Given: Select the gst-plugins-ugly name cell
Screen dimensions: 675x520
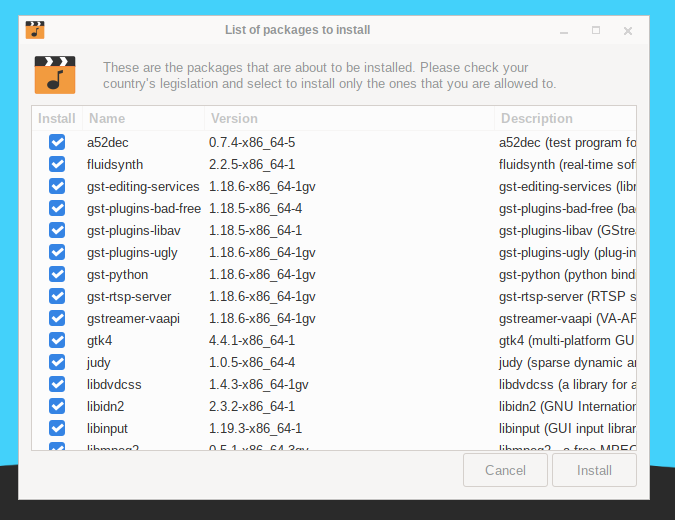Looking at the screenshot, I should point(132,253).
